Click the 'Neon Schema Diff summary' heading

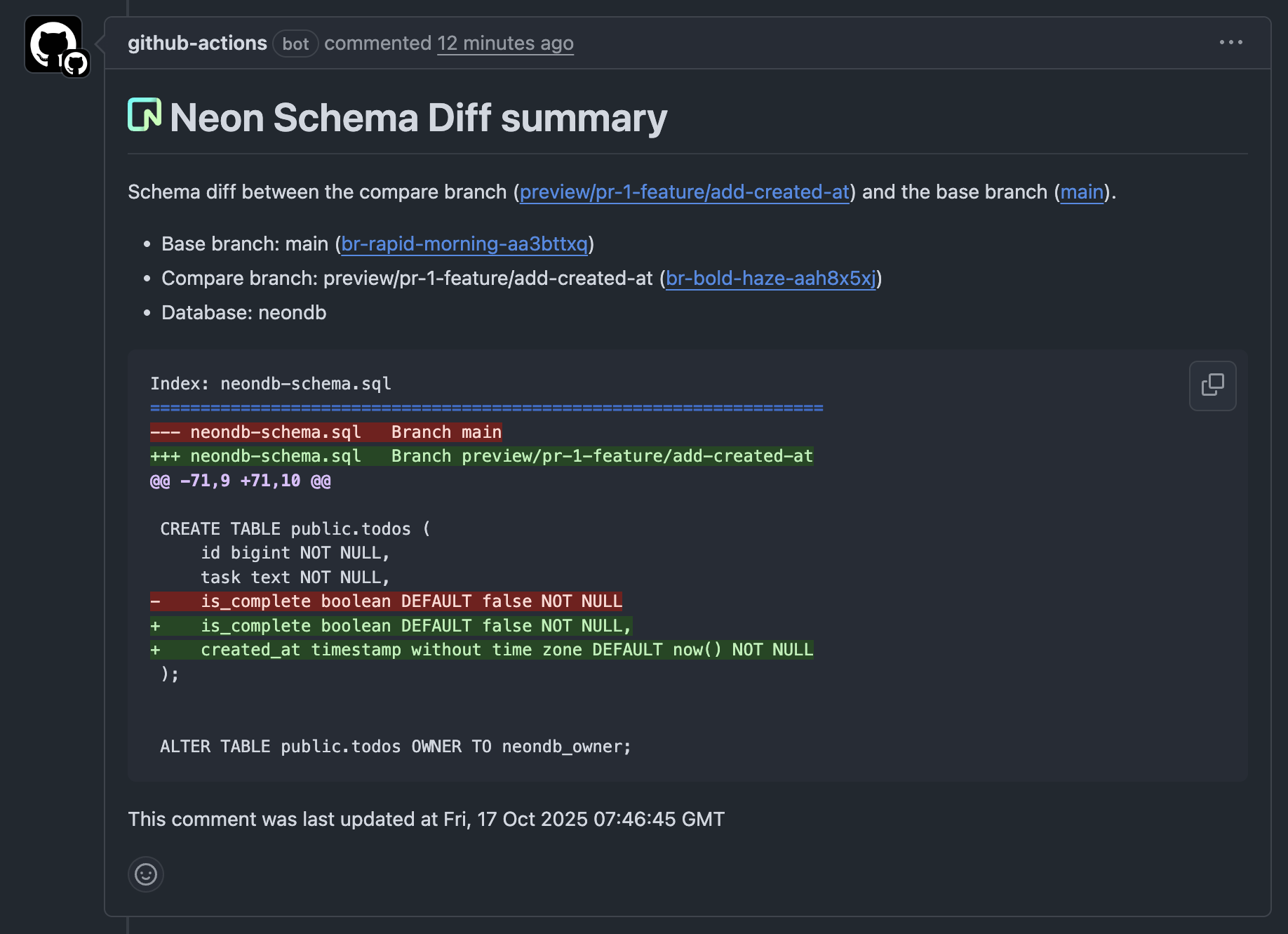click(418, 117)
